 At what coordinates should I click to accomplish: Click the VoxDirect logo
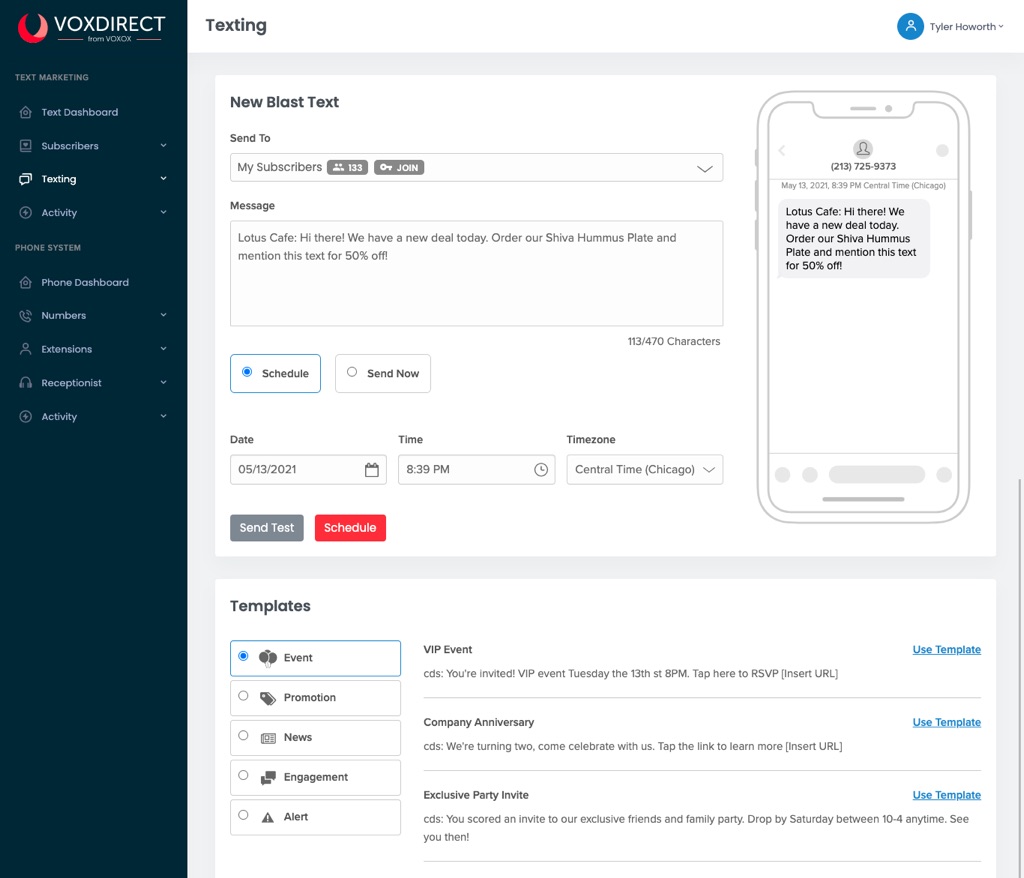click(x=92, y=27)
